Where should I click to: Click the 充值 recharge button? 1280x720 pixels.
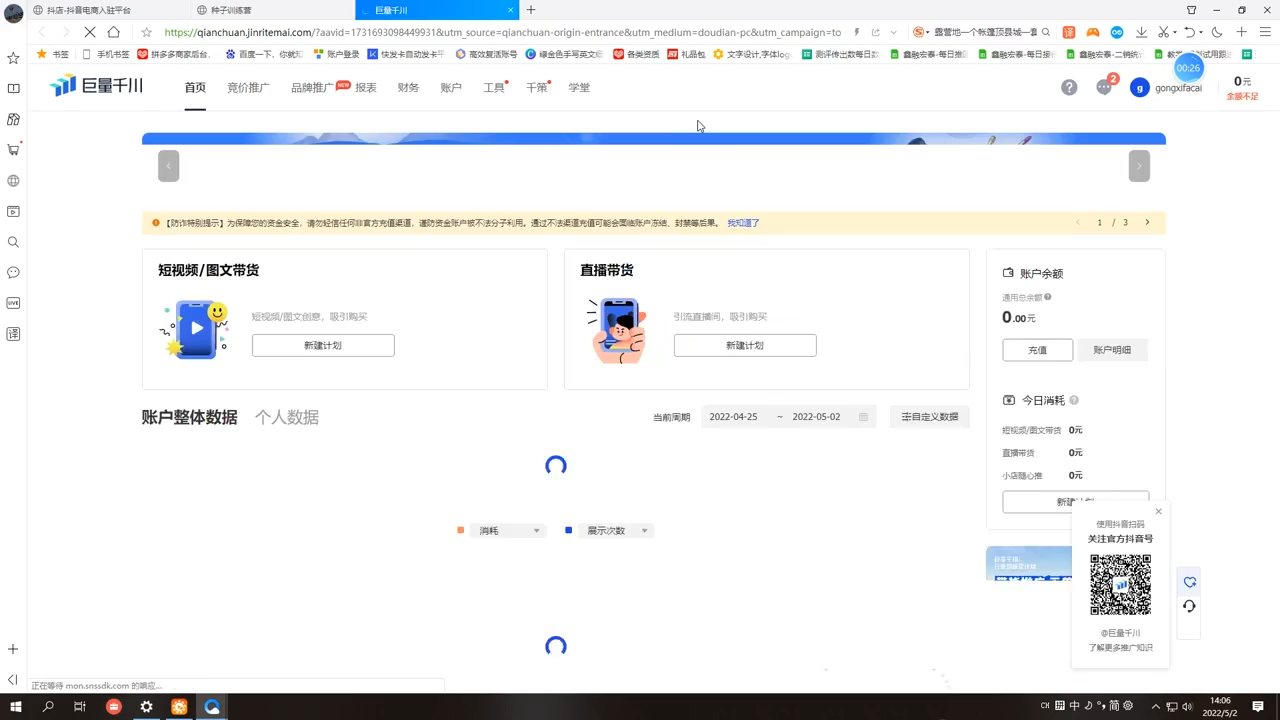pyautogui.click(x=1037, y=350)
